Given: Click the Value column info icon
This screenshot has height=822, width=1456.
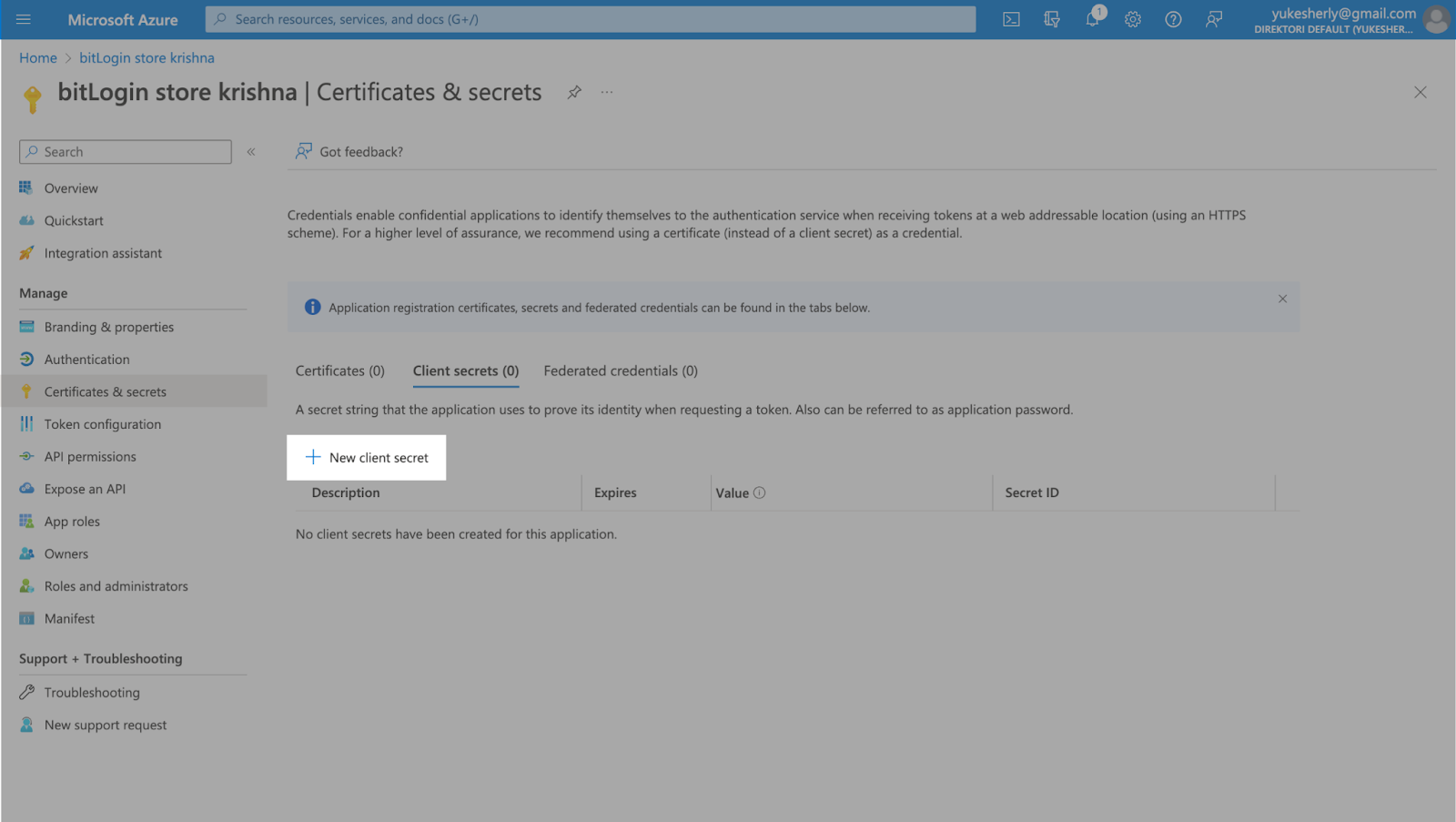Looking at the screenshot, I should [x=759, y=492].
